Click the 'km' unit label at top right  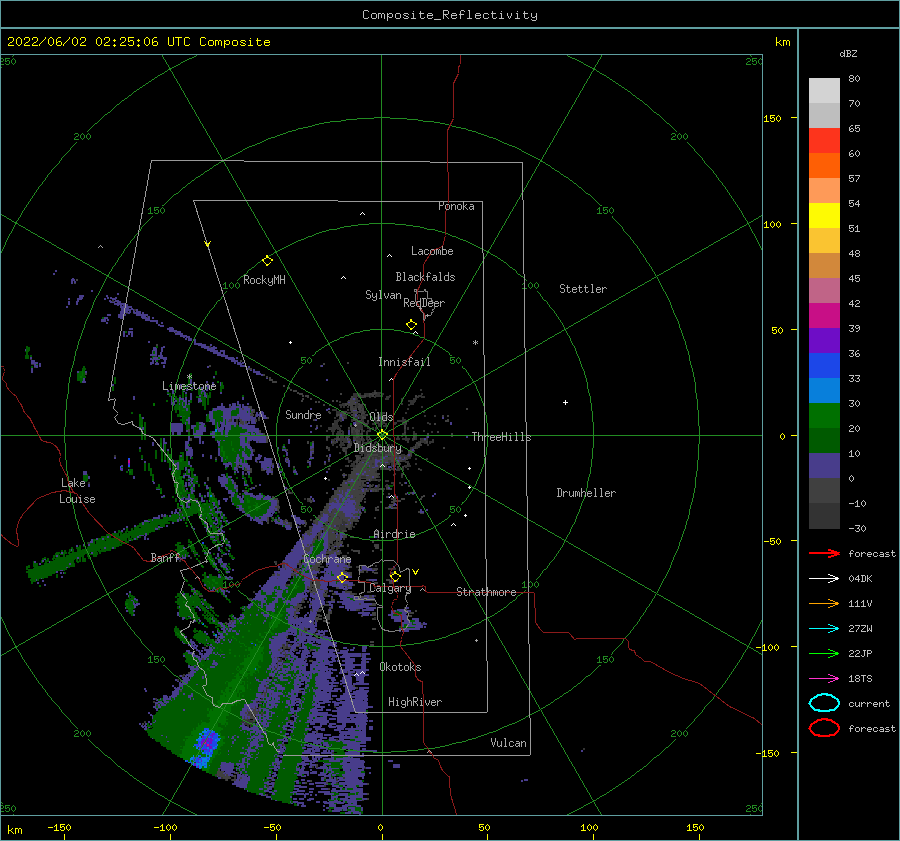point(783,42)
